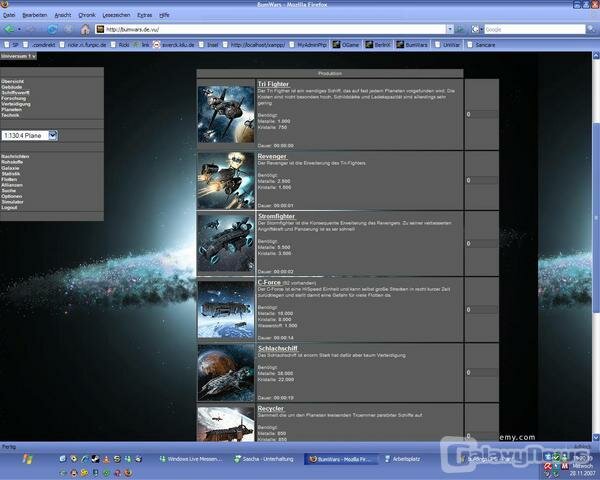Go back with the green Back arrow
Viewport: 600px width, 480px height.
(x=8, y=29)
